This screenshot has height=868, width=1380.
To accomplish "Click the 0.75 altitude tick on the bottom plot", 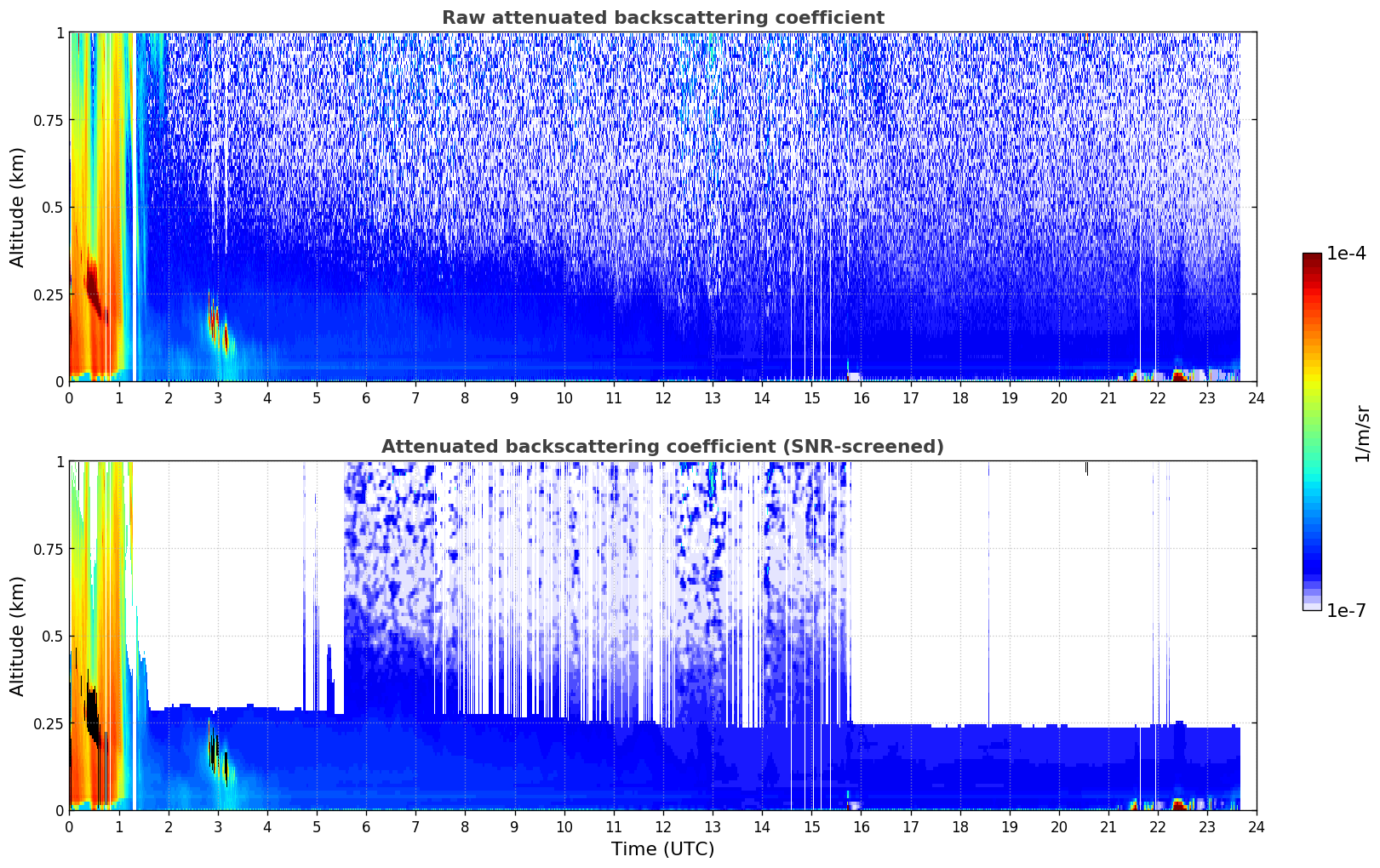I will point(49,549).
